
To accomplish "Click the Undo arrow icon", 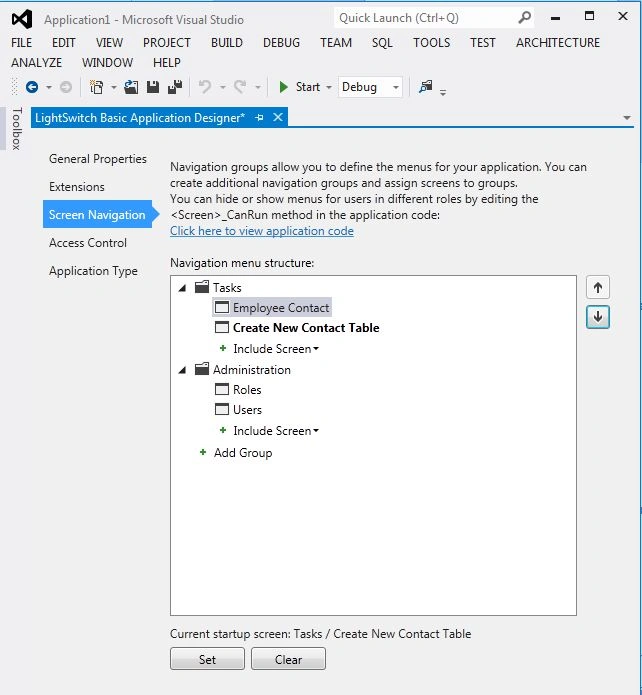I will (x=205, y=86).
